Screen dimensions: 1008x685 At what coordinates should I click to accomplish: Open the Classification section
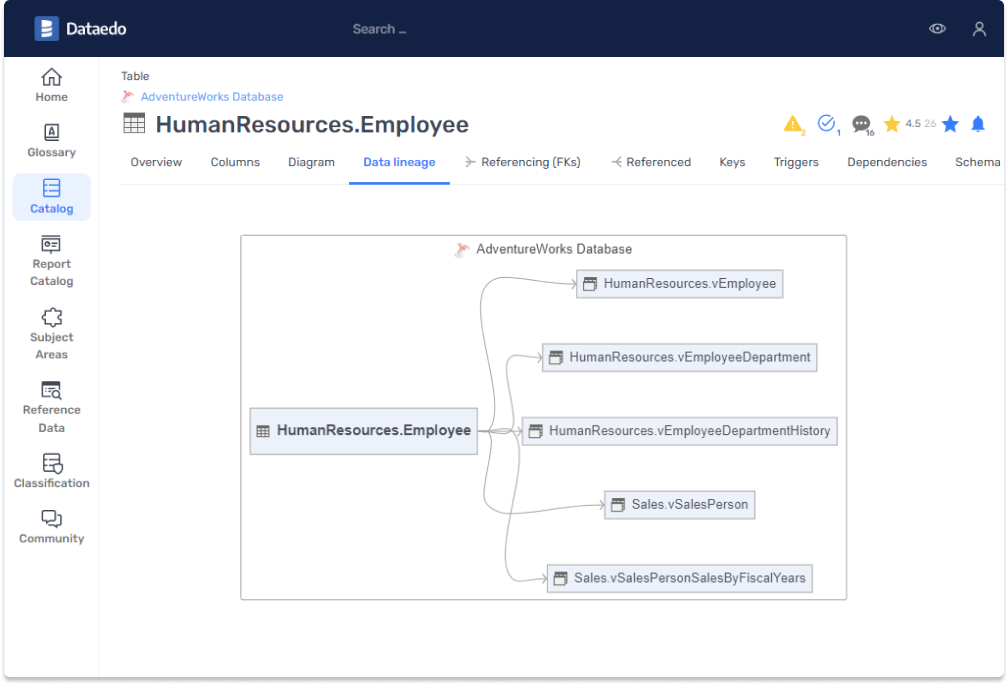(x=51, y=469)
